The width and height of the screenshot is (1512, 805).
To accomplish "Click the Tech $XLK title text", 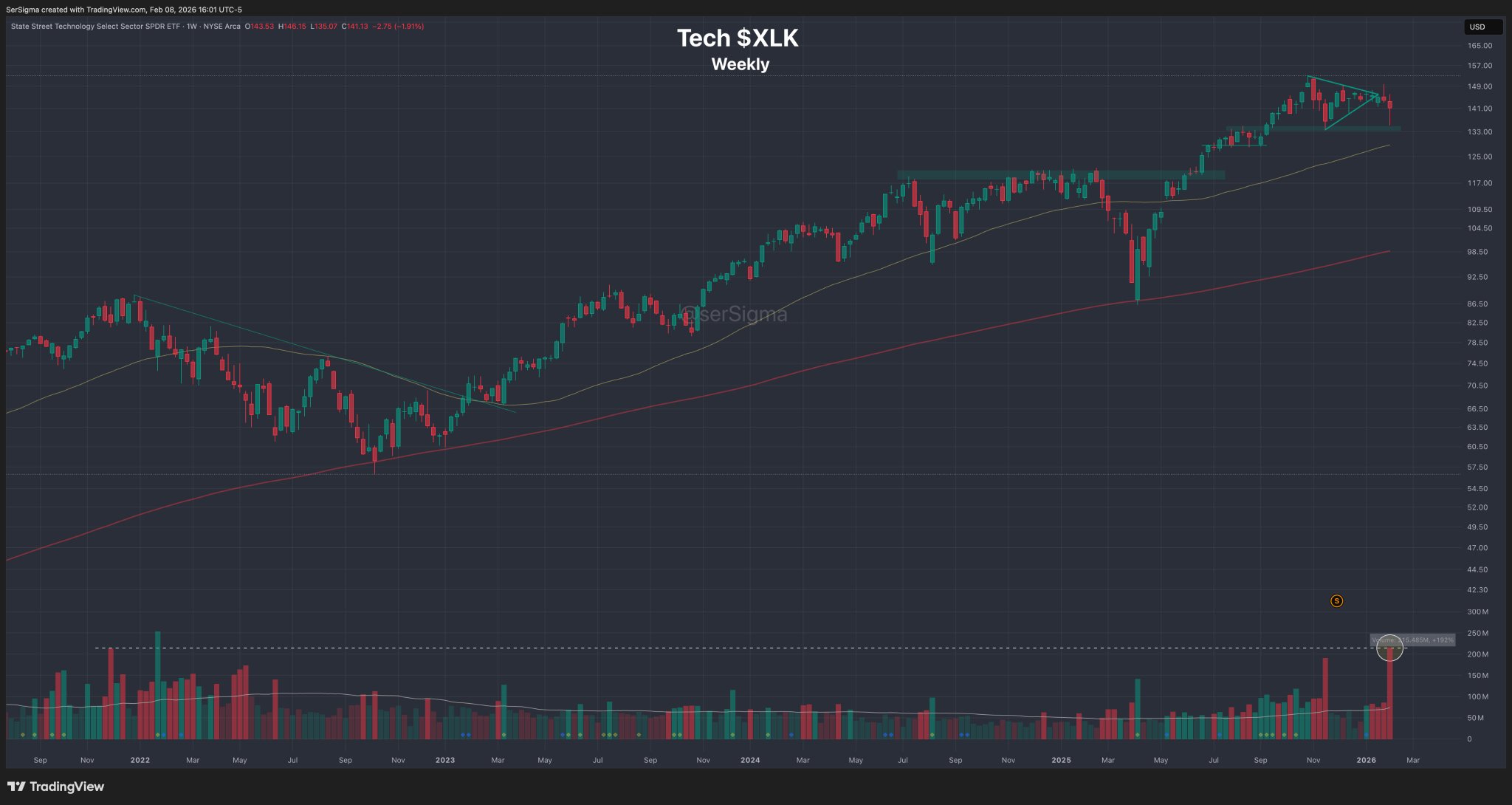I will [738, 38].
